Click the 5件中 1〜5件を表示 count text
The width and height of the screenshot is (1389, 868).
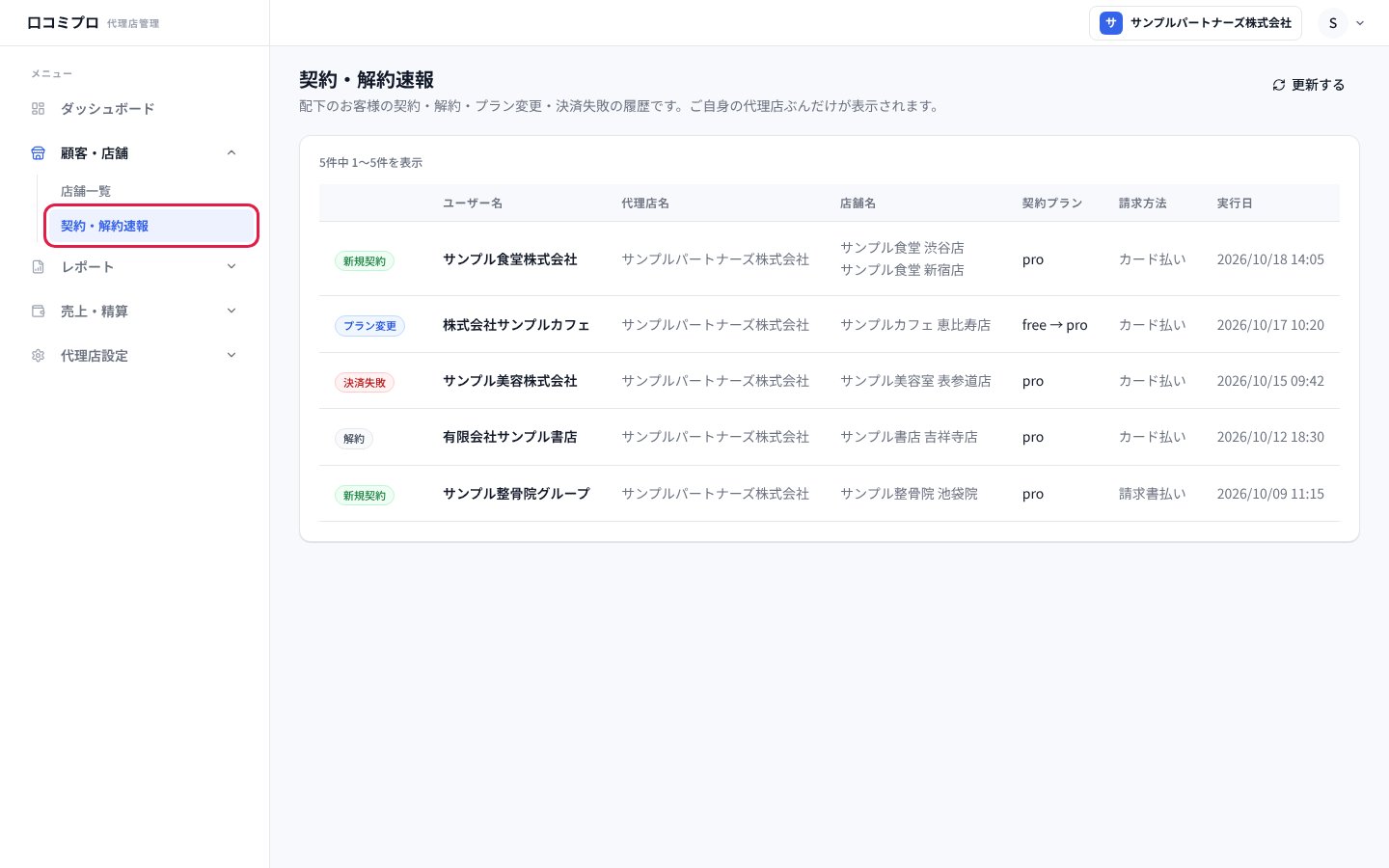[371, 163]
